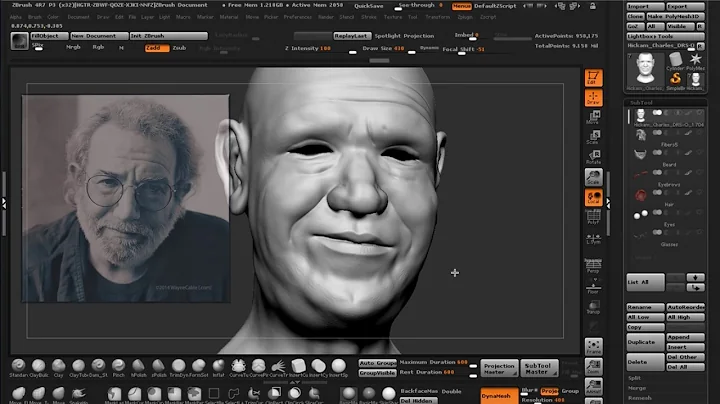Click the Frame icon in right shelf

[x=593, y=347]
